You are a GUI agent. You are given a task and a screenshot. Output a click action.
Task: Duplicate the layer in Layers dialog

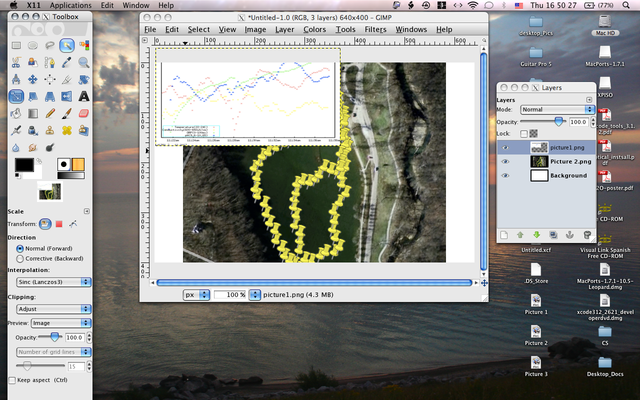point(553,235)
